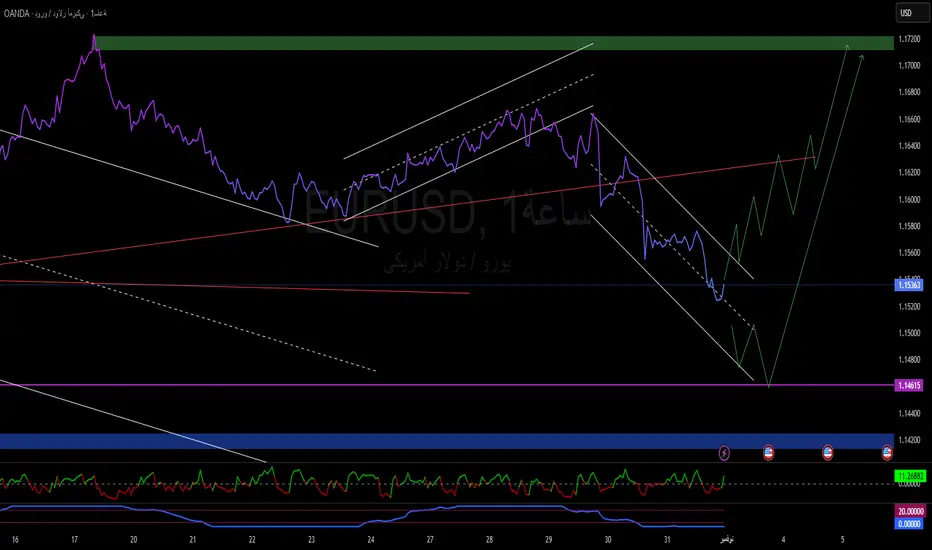
Task: Select the current price label 1.15363
Action: point(909,285)
